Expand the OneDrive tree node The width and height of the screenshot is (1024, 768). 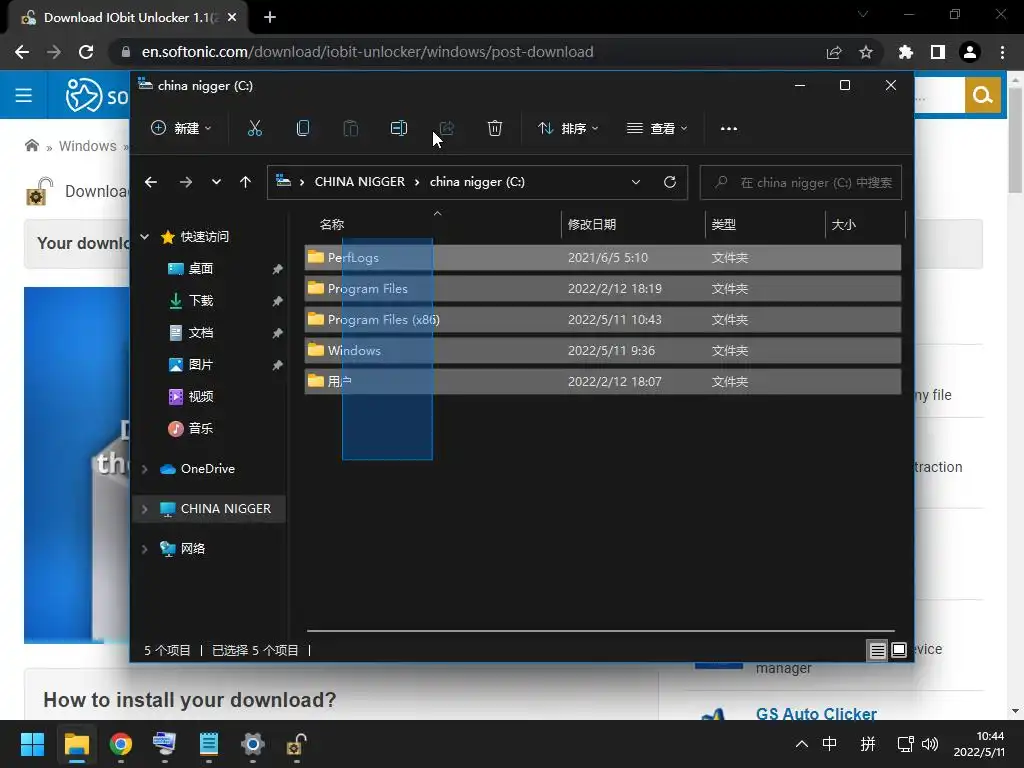145,469
